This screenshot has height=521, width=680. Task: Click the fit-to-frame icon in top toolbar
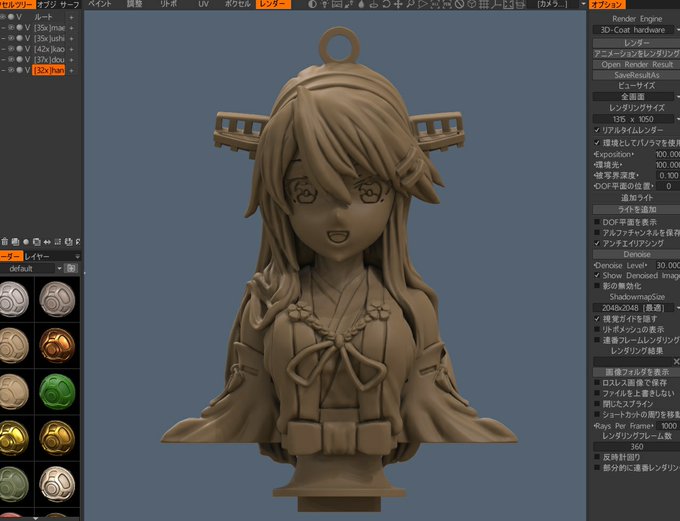point(508,4)
